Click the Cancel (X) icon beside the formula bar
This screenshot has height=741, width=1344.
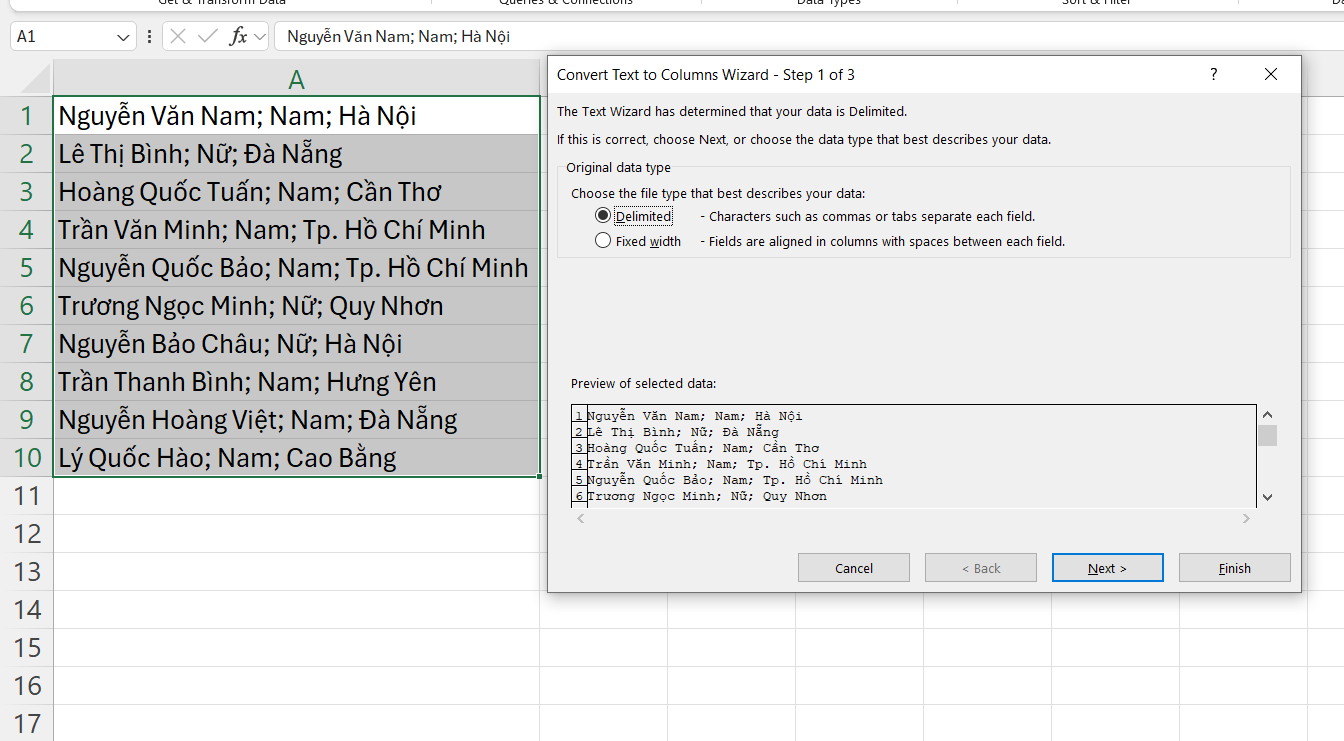click(177, 36)
